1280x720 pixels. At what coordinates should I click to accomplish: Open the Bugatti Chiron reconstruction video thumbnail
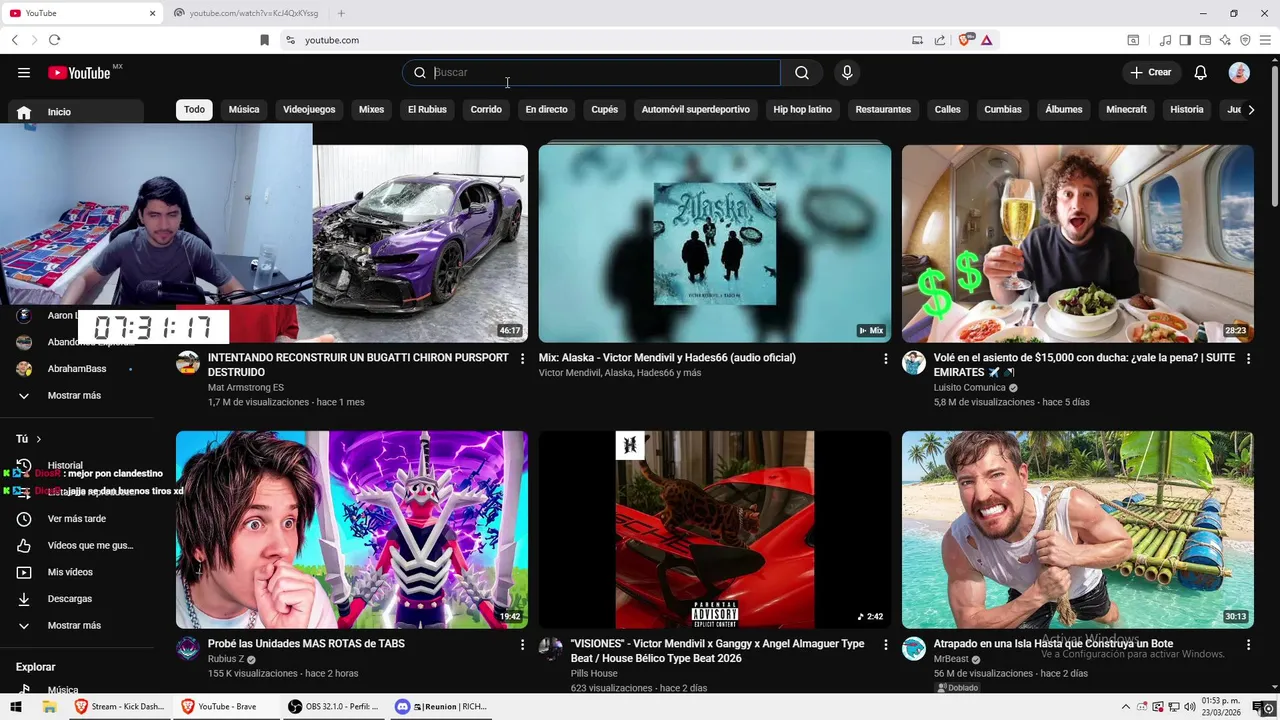420,243
